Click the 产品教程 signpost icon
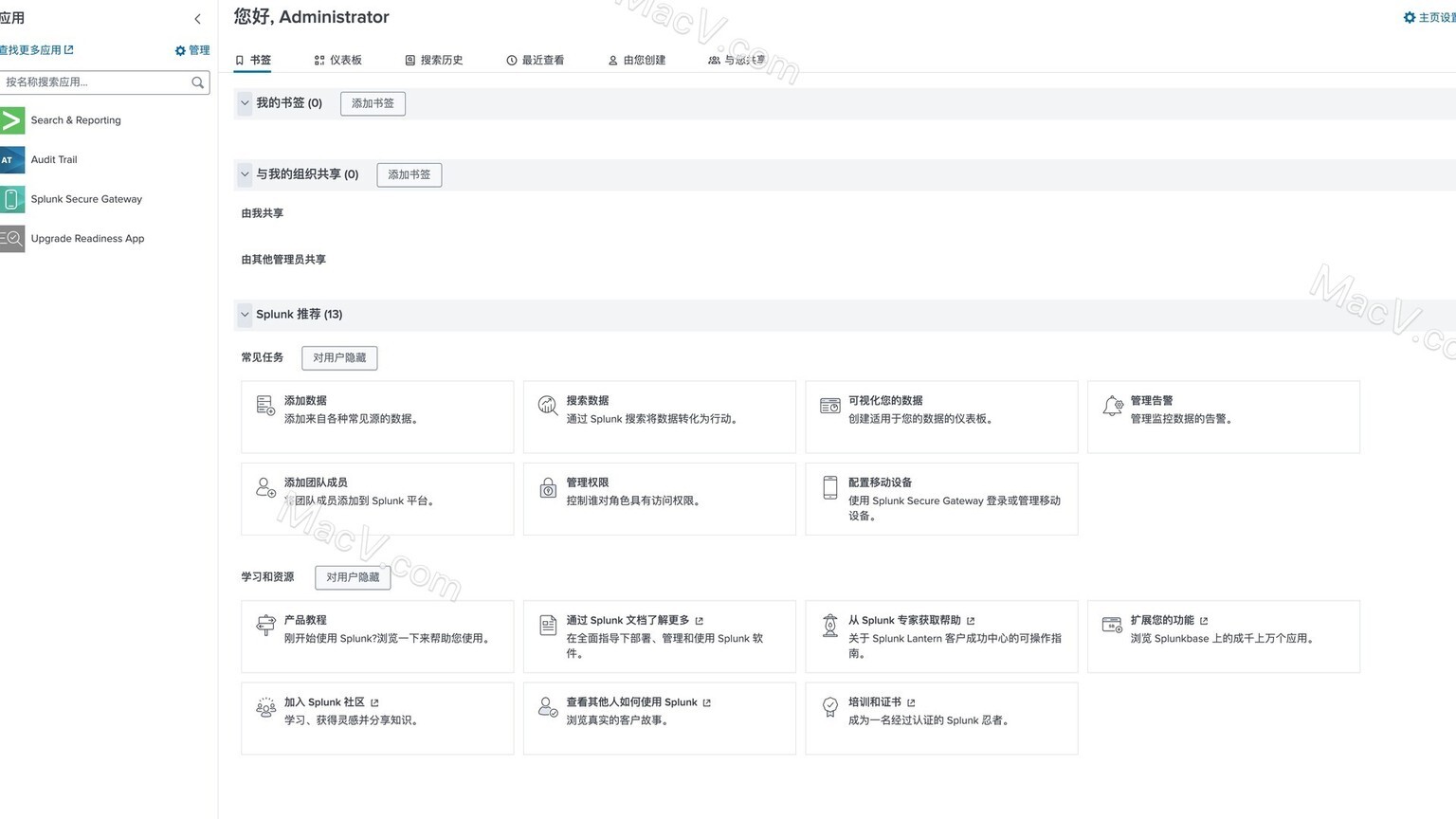The height and width of the screenshot is (819, 1456). tap(265, 625)
